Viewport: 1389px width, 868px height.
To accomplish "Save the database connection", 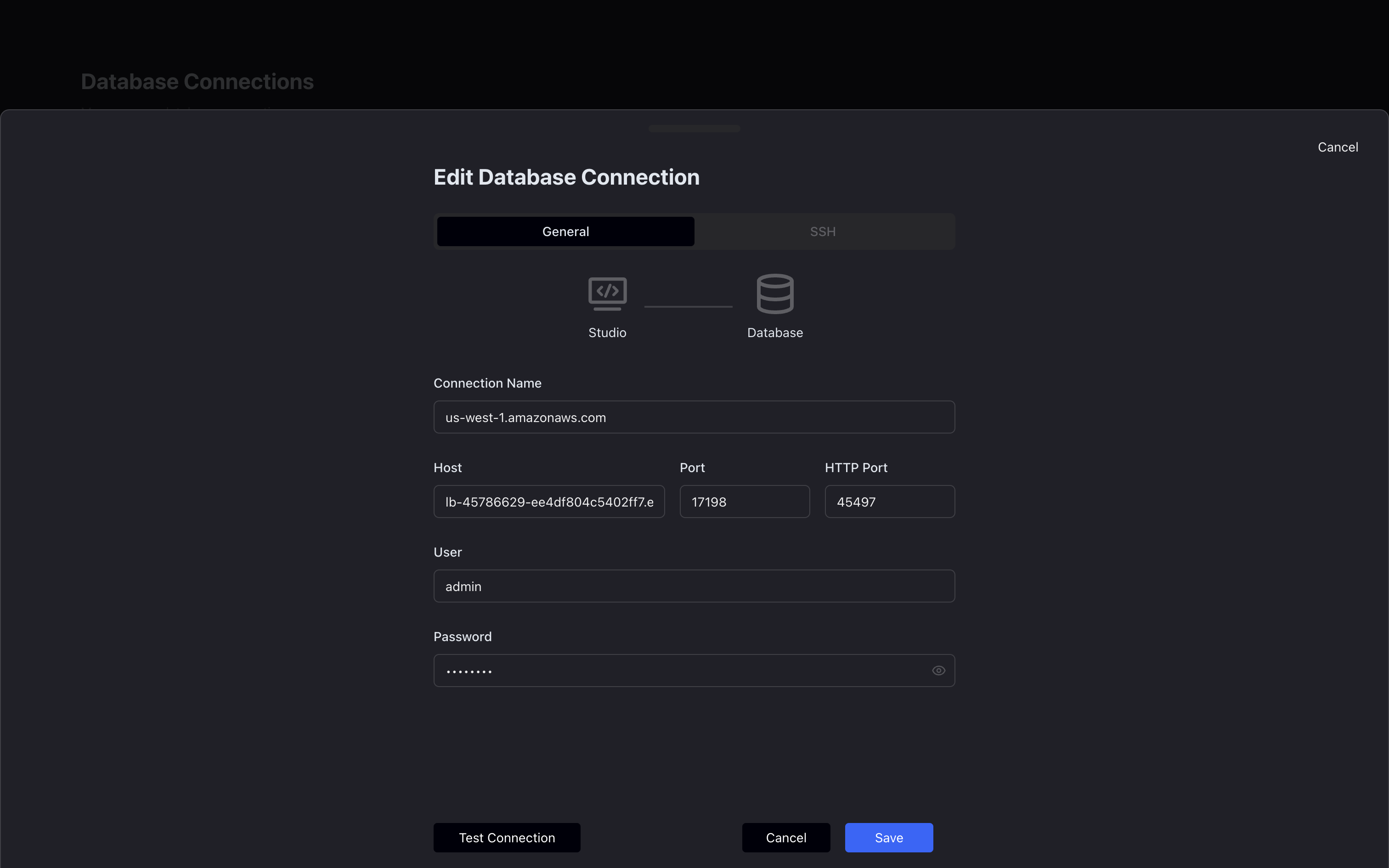I will pyautogui.click(x=888, y=838).
